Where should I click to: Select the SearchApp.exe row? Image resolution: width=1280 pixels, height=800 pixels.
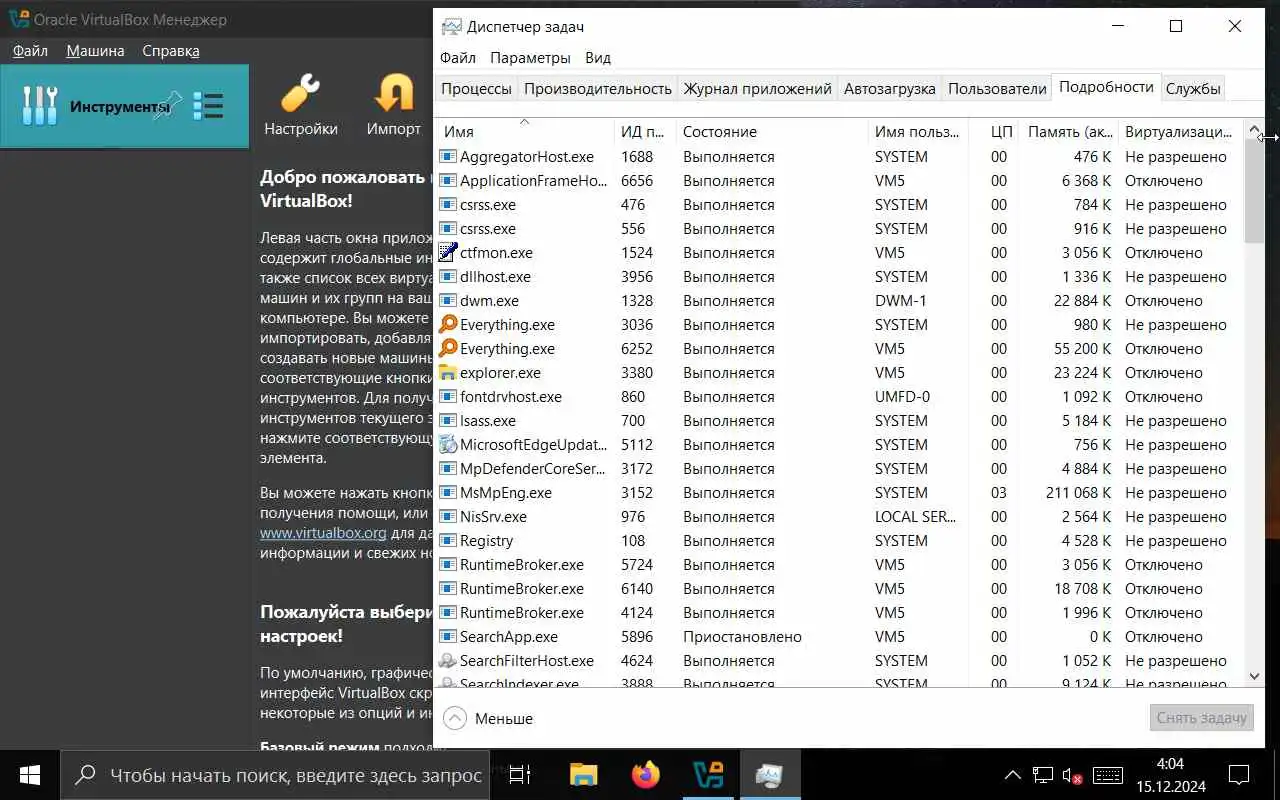pos(839,636)
